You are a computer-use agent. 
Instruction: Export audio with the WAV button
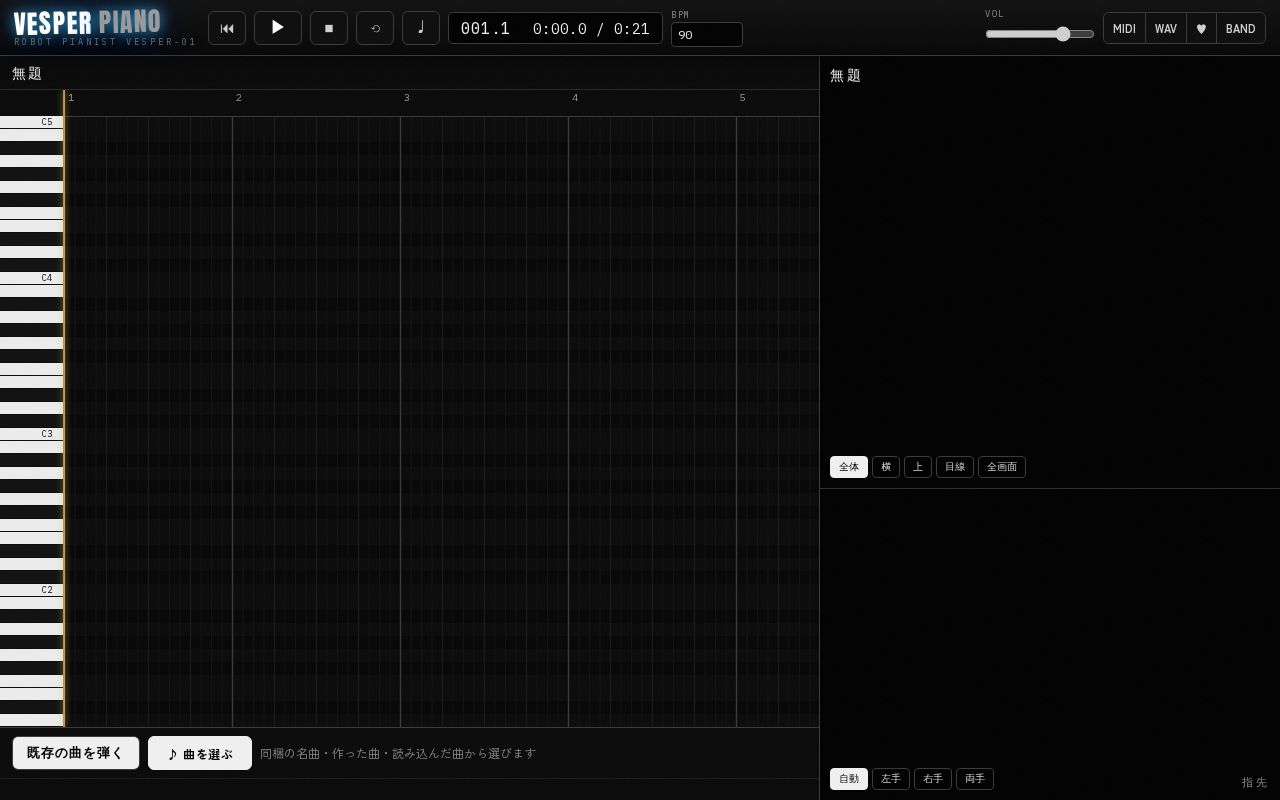click(x=1166, y=28)
